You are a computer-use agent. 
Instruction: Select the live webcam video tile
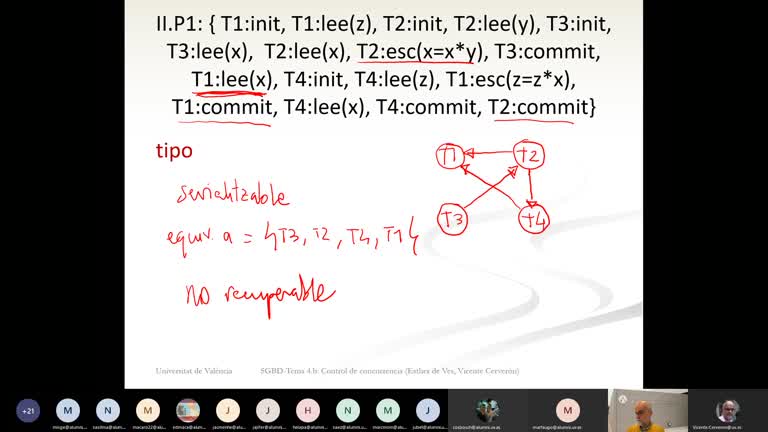point(648,410)
